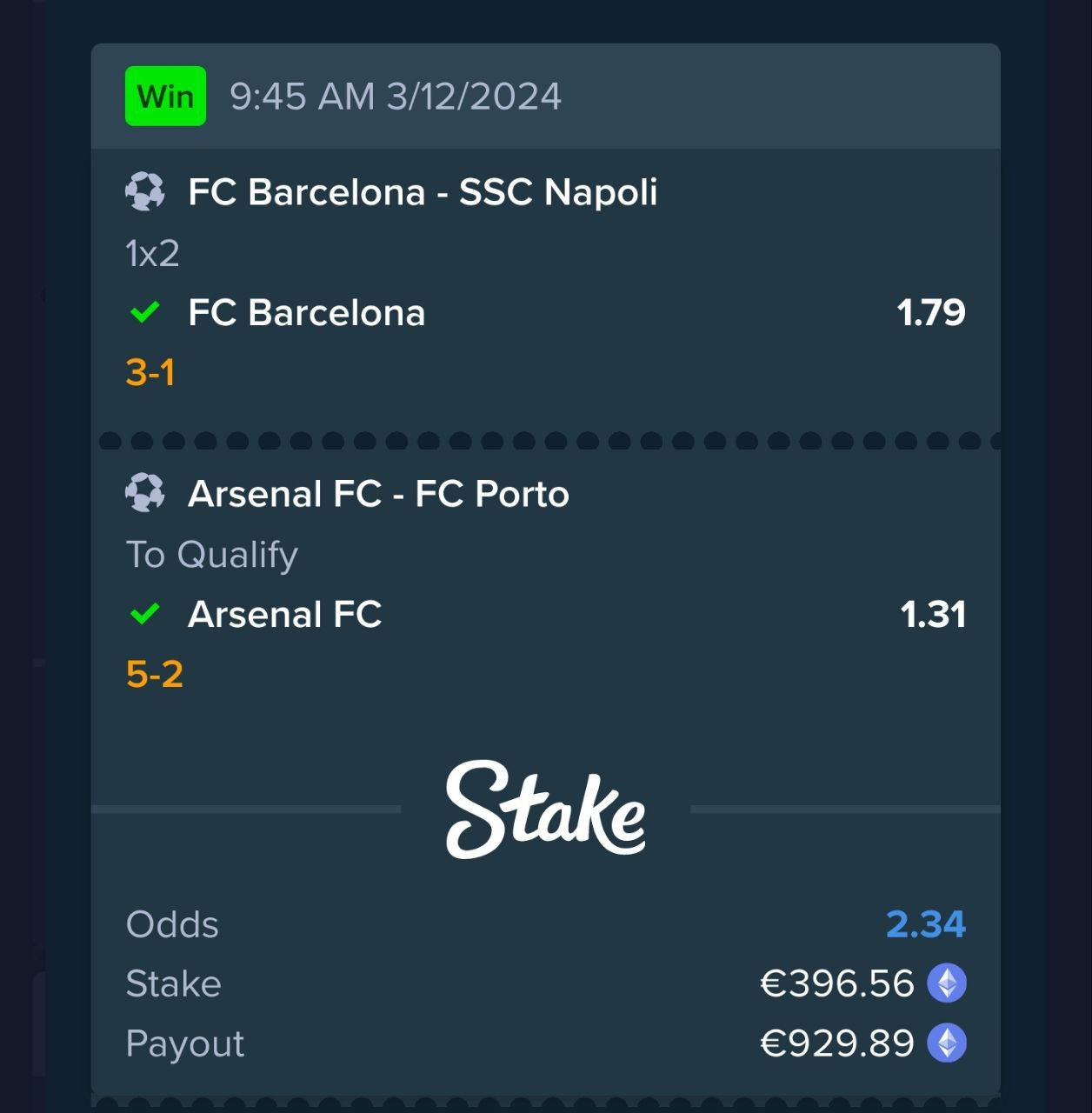Image resolution: width=1092 pixels, height=1113 pixels.
Task: Open the FC Barcelona - SSC Napoli match
Action: 423,192
